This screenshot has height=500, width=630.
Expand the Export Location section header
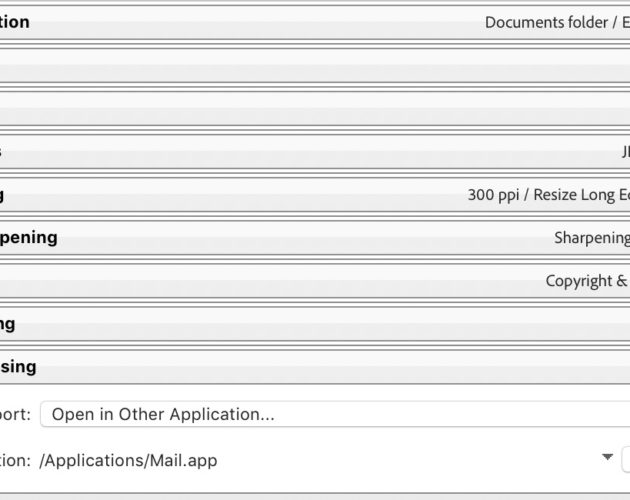click(315, 23)
